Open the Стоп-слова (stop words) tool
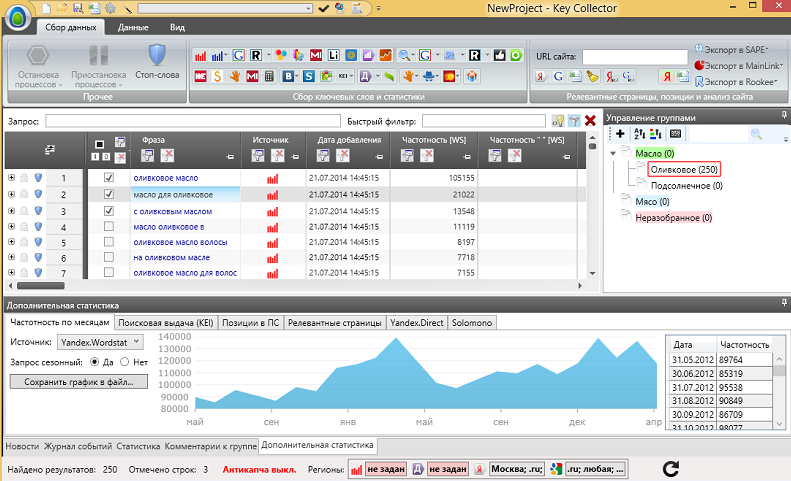Screen dimensions: 791x481 pyautogui.click(x=156, y=62)
